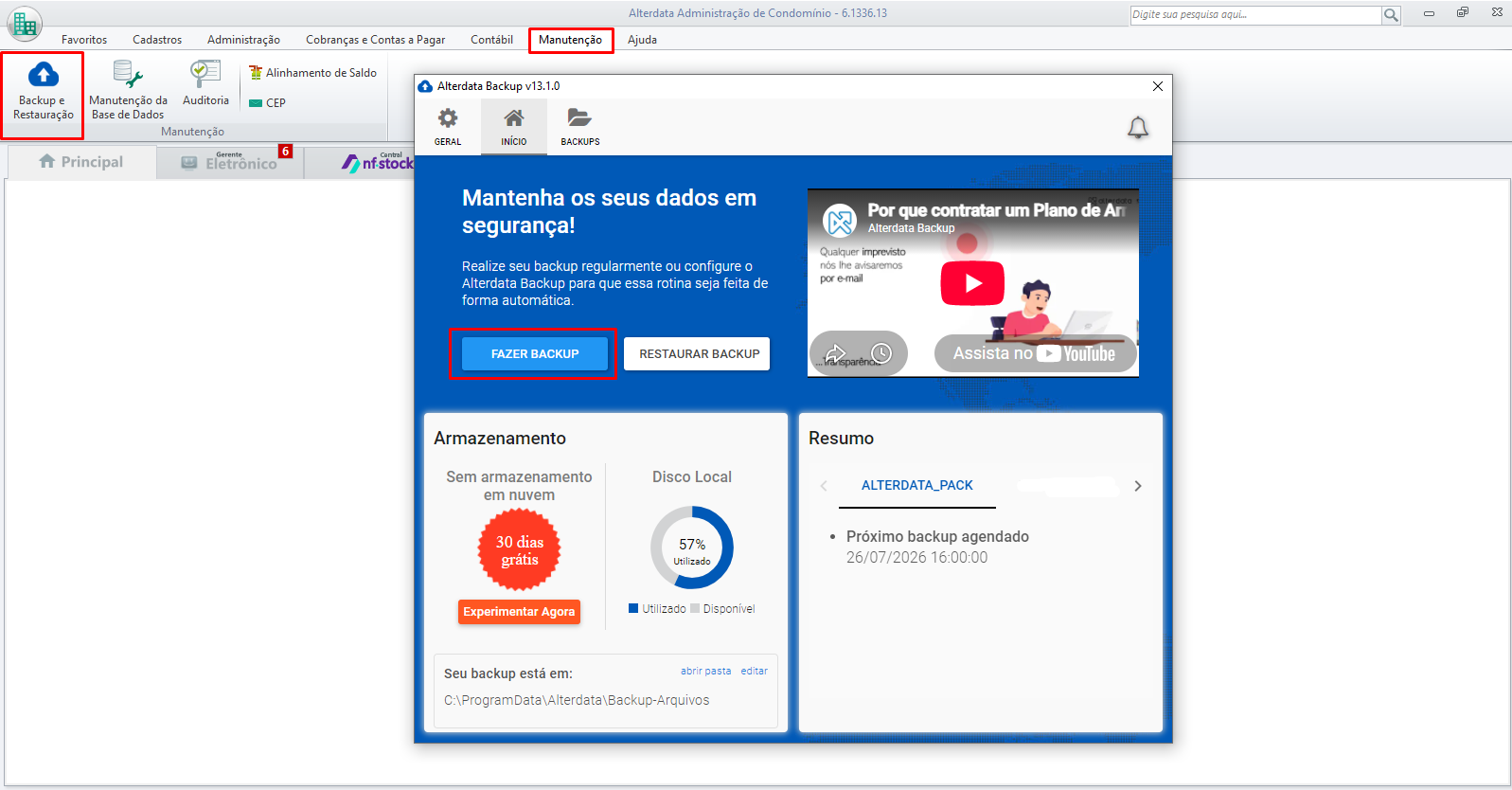1512x790 pixels.
Task: Click the Alterdata Backup channel avatar
Action: point(840,221)
